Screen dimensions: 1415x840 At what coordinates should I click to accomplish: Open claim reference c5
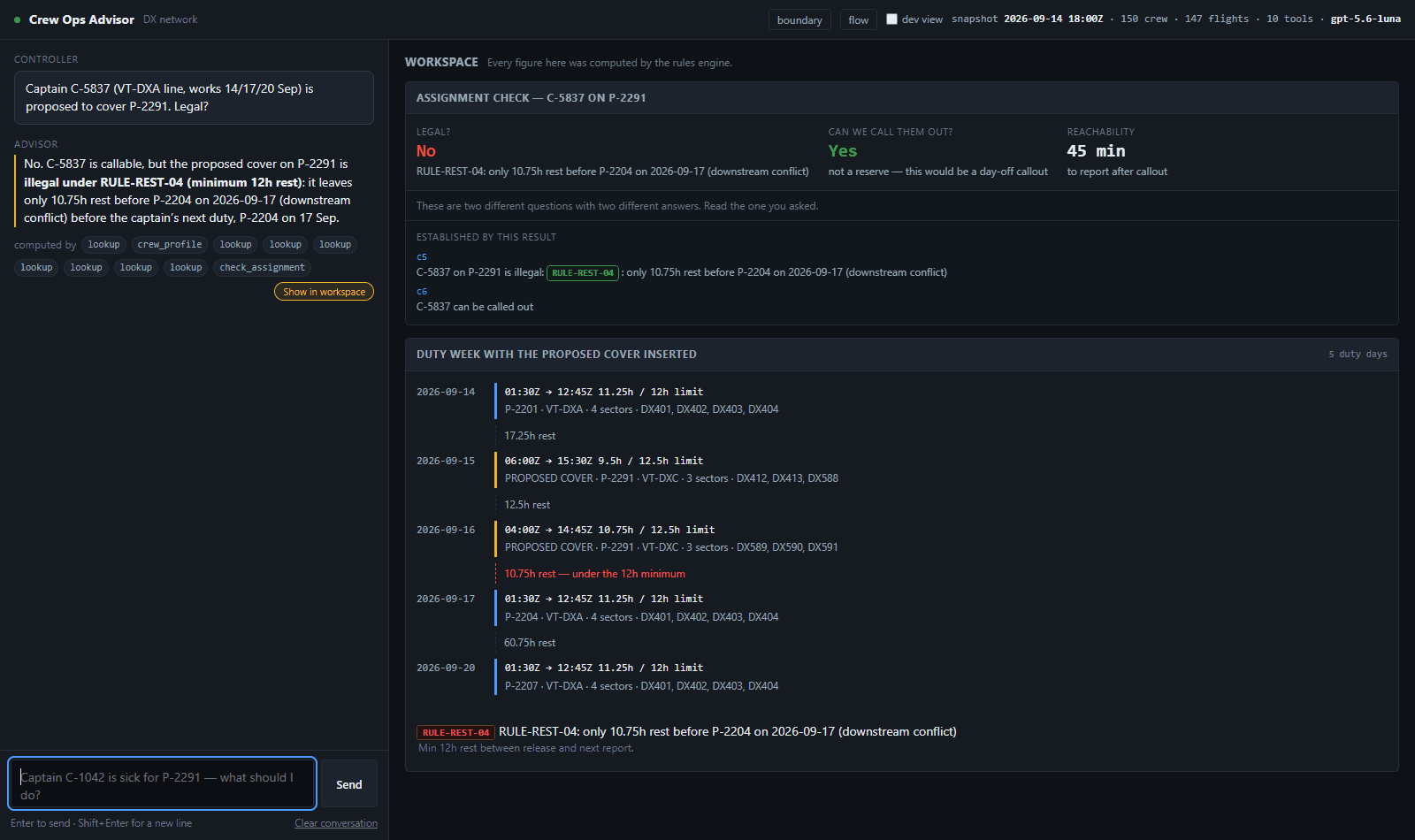[x=422, y=257]
